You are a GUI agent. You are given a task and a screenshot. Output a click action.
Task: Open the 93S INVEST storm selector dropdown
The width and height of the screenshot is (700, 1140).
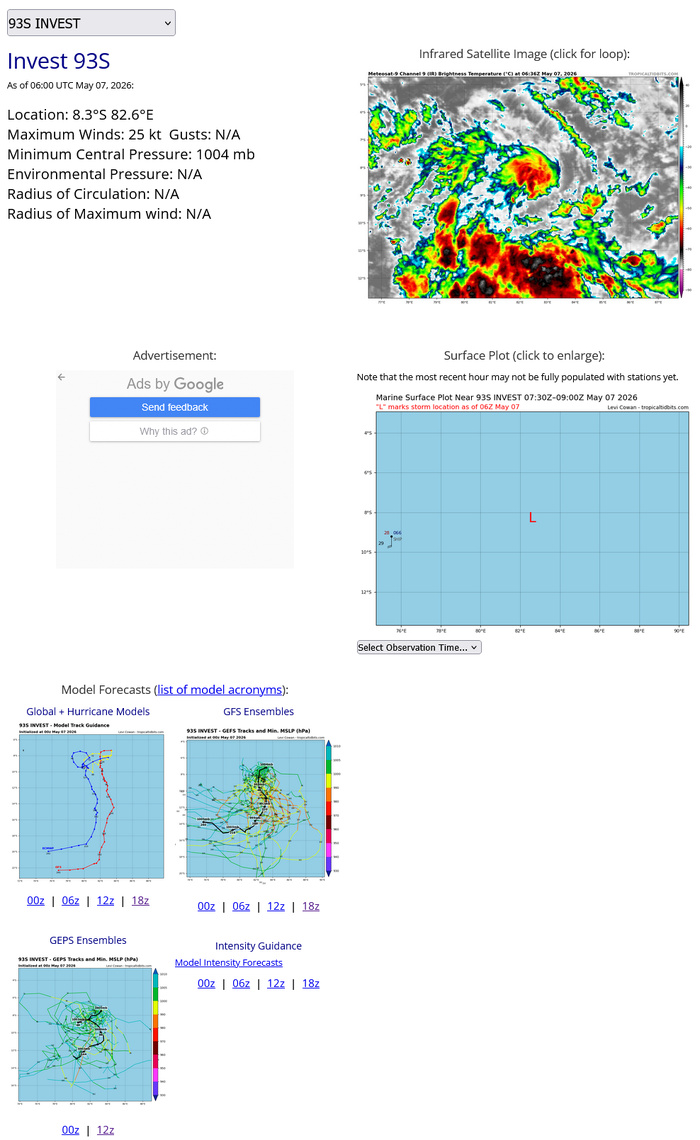pyautogui.click(x=91, y=23)
